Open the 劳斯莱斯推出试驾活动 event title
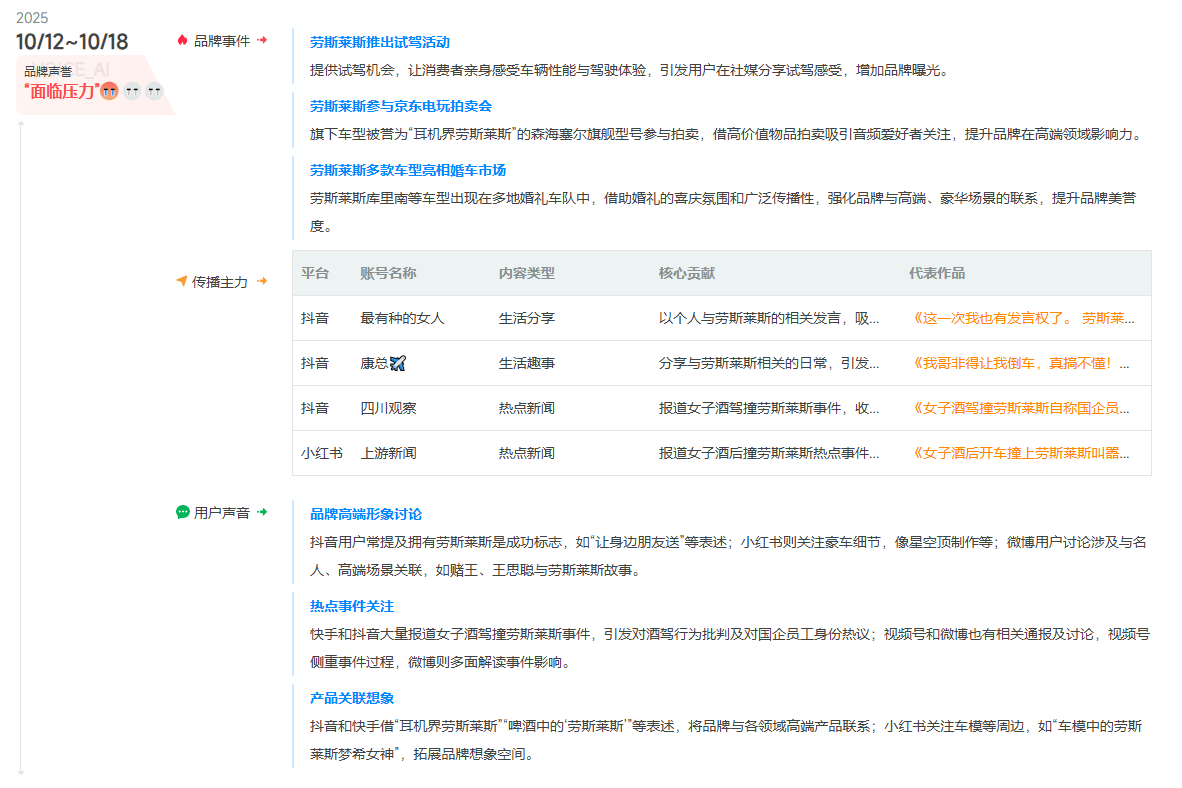The width and height of the screenshot is (1182, 788). [x=379, y=42]
